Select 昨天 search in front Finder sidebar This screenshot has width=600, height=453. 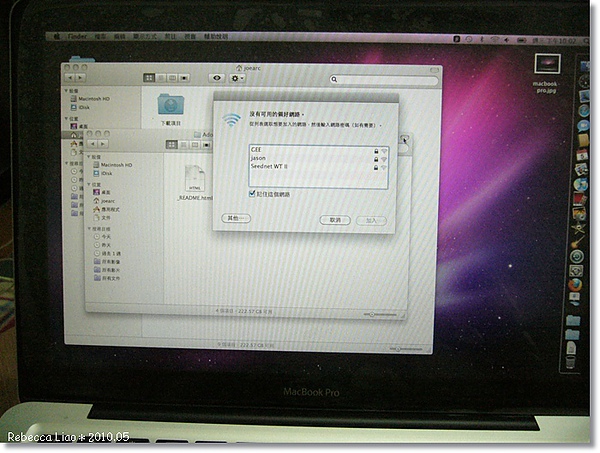click(x=102, y=245)
